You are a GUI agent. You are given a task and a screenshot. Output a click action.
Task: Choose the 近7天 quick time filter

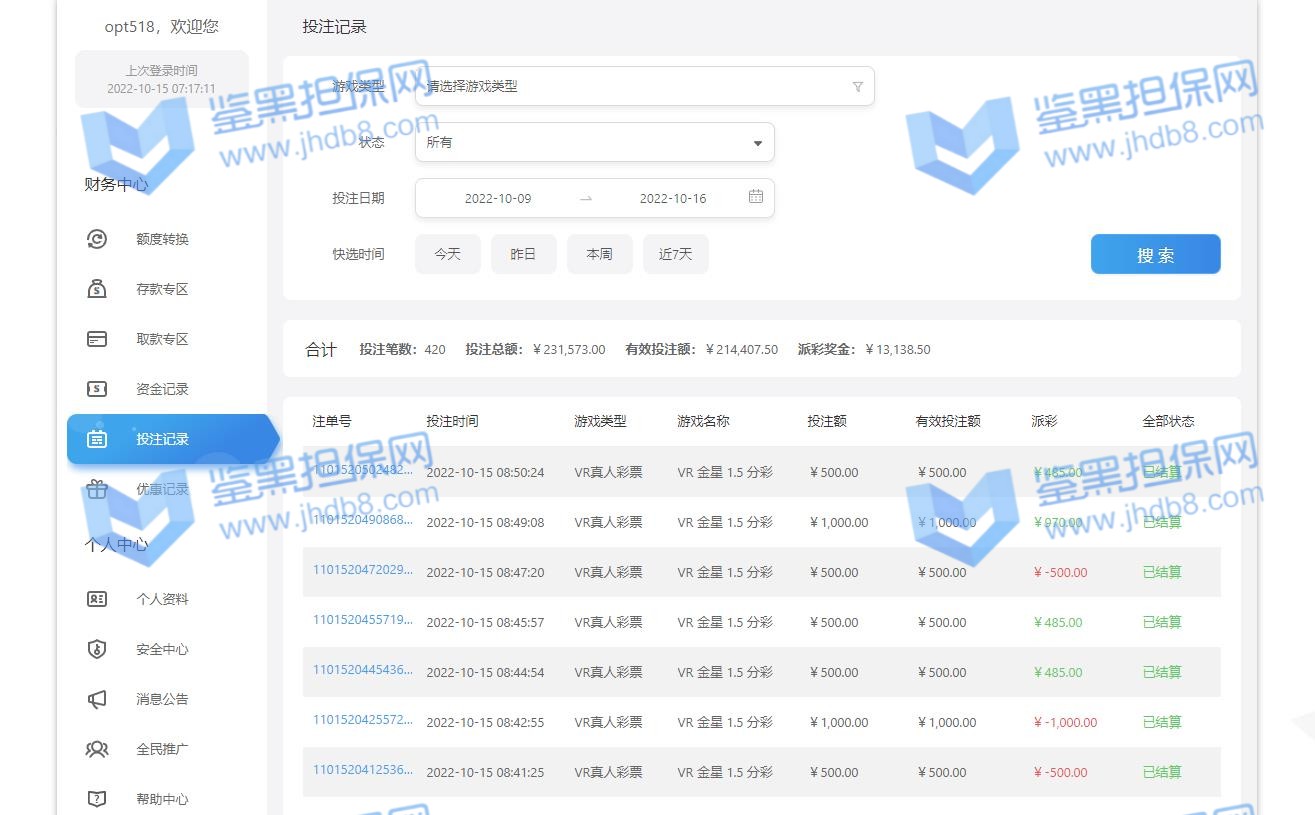coord(675,254)
